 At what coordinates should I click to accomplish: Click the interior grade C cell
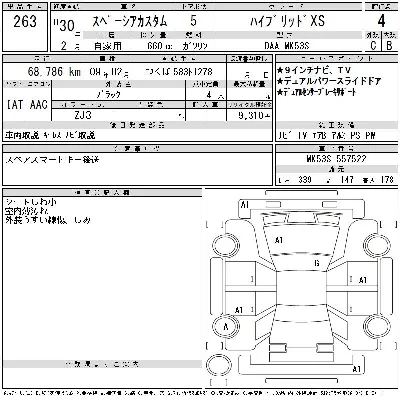coord(373,45)
